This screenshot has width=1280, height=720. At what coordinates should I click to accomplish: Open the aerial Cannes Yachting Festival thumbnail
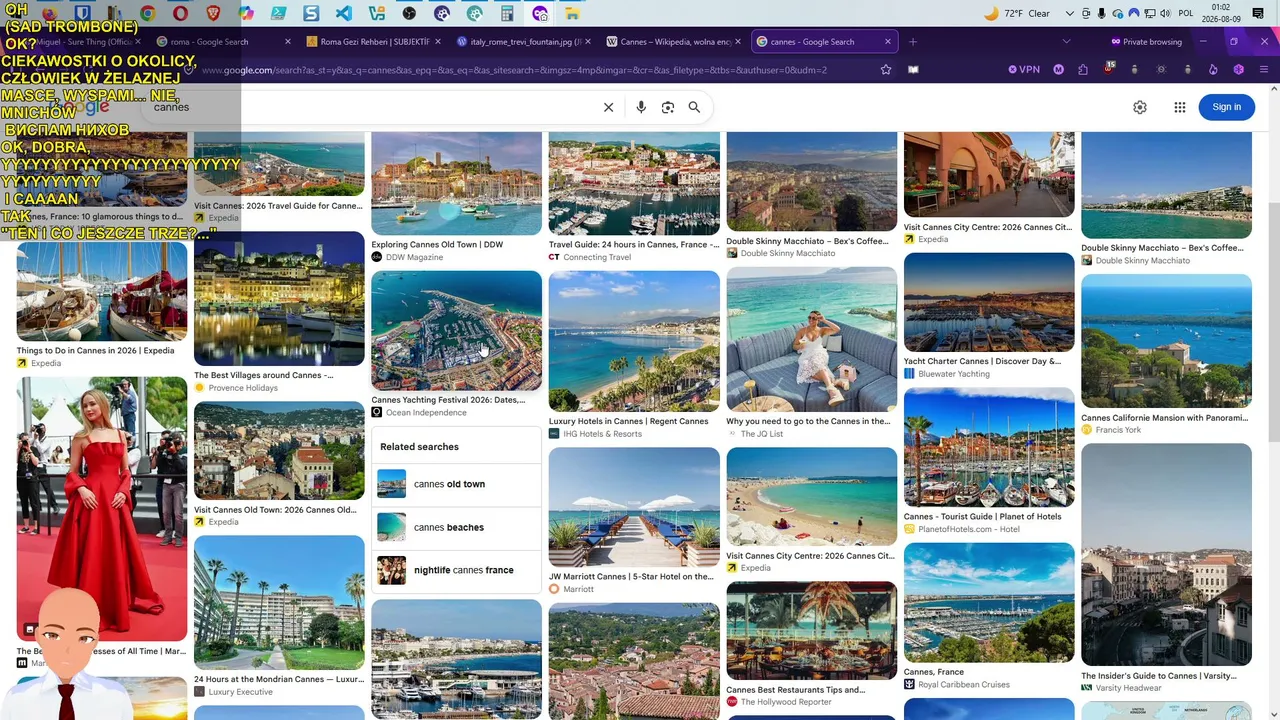tap(456, 330)
